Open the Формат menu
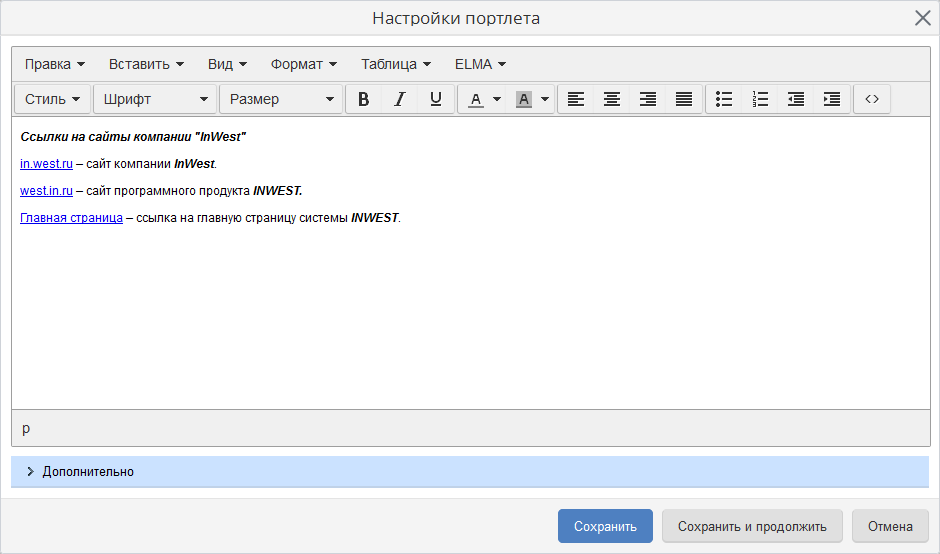 coord(304,64)
